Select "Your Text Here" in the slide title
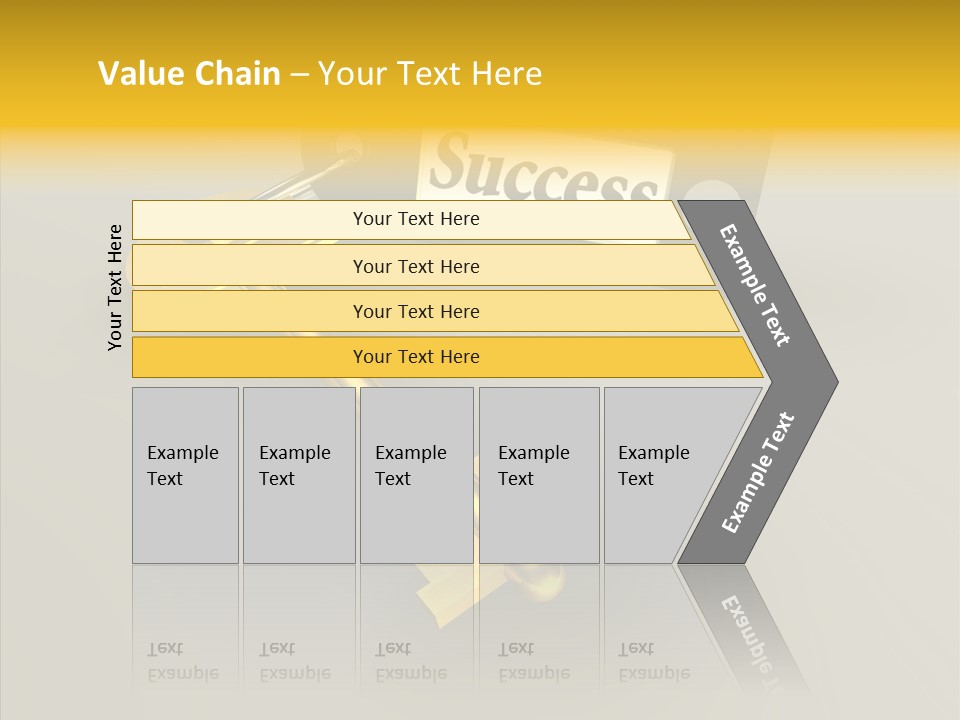 coord(430,74)
